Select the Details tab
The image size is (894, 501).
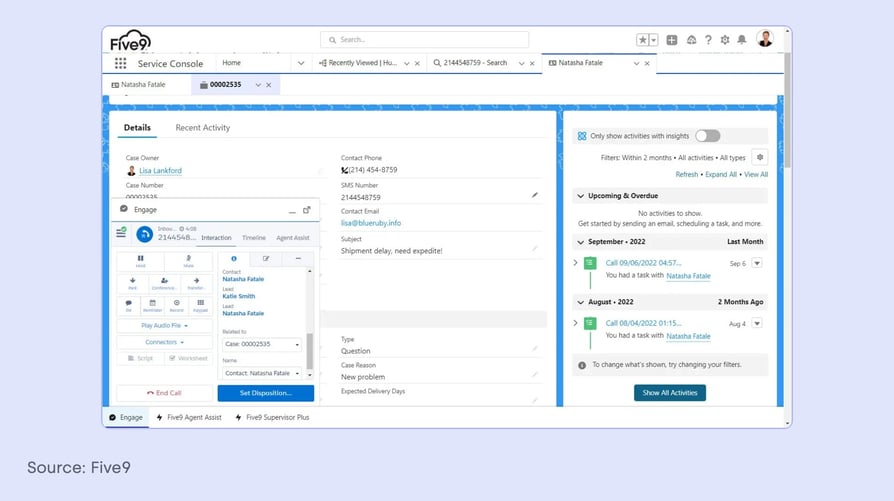pos(137,128)
